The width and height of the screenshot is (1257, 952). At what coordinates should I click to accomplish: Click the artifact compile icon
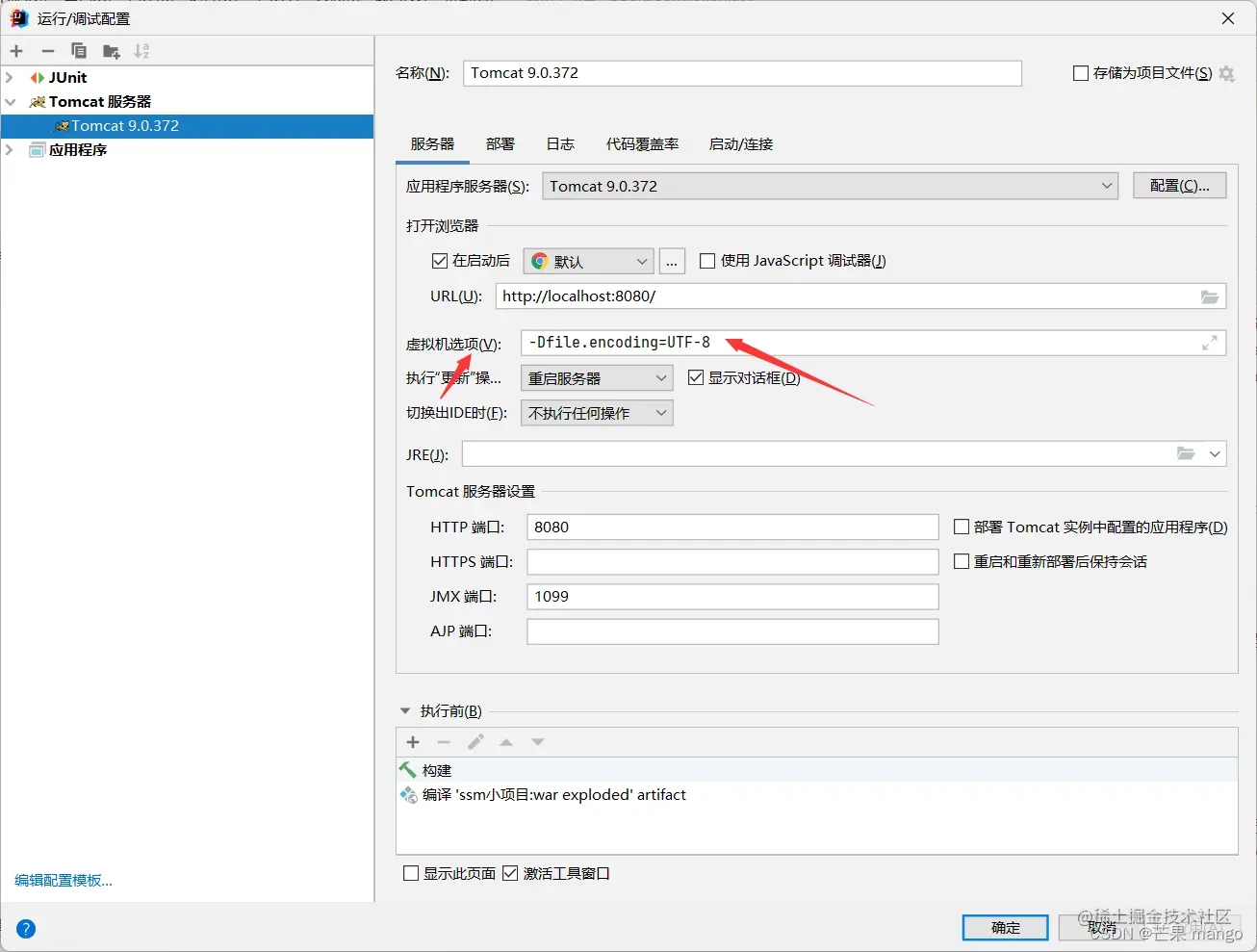pos(408,795)
